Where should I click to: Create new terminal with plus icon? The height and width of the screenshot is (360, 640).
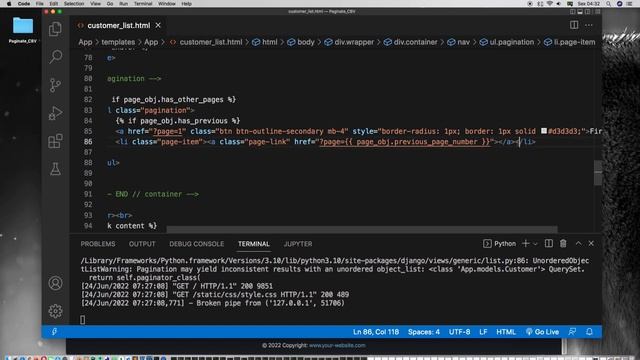(526, 243)
